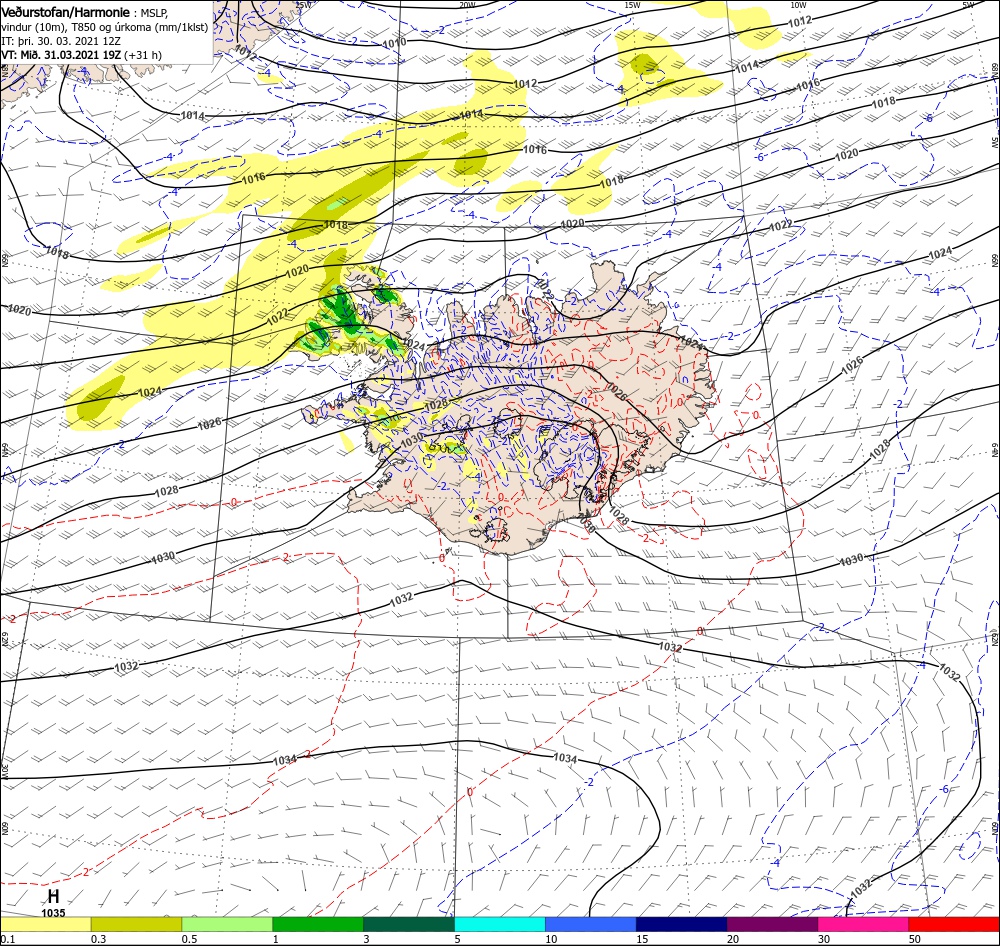Select the IT: þri. 30. 03. 2021 12Z line
This screenshot has width=1000, height=946.
coord(61,41)
